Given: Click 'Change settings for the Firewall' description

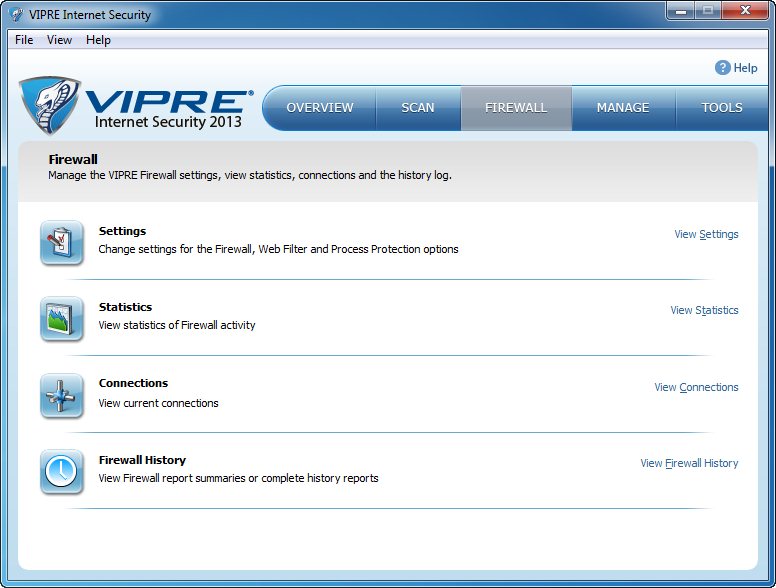Looking at the screenshot, I should pyautogui.click(x=278, y=249).
